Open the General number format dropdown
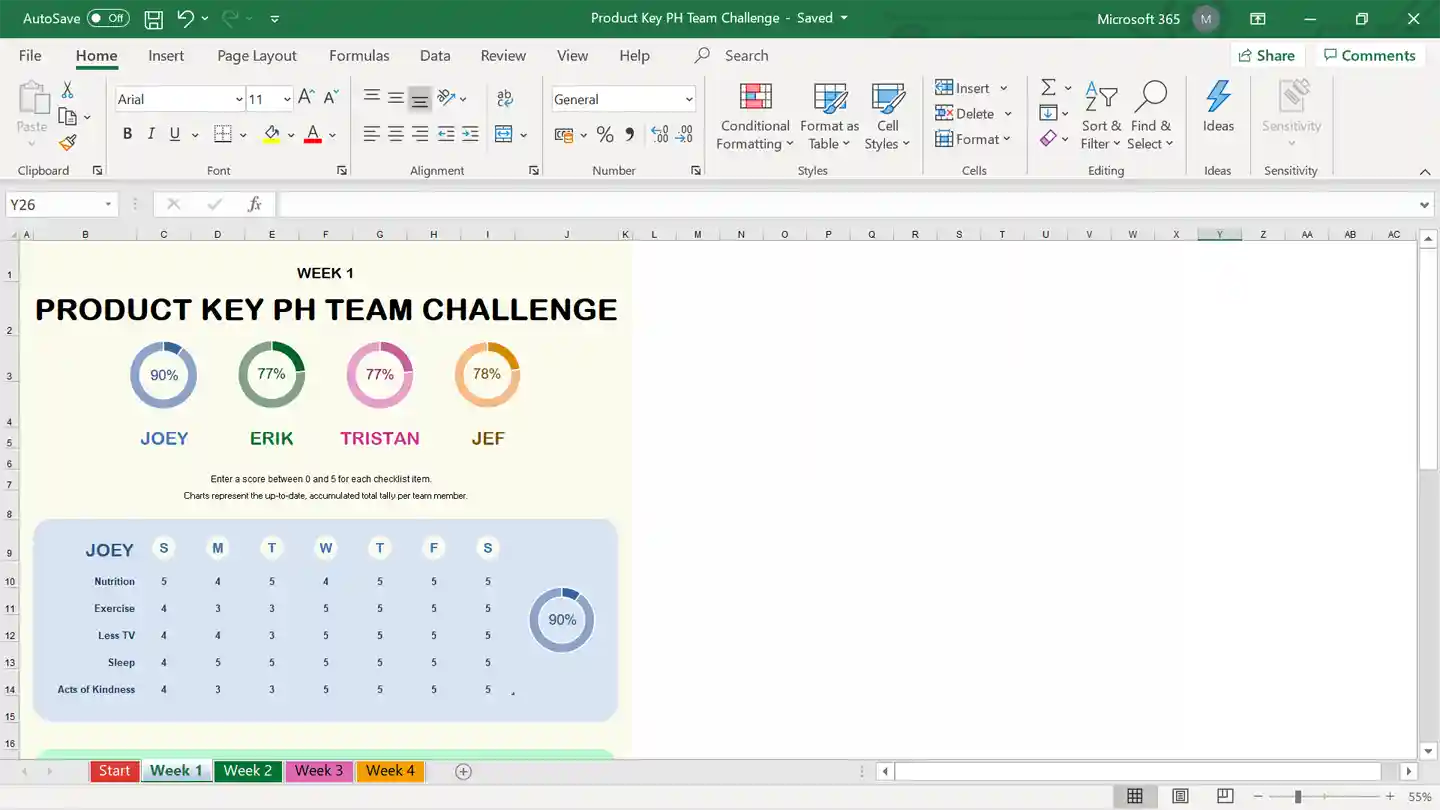1440x810 pixels. pos(689,99)
